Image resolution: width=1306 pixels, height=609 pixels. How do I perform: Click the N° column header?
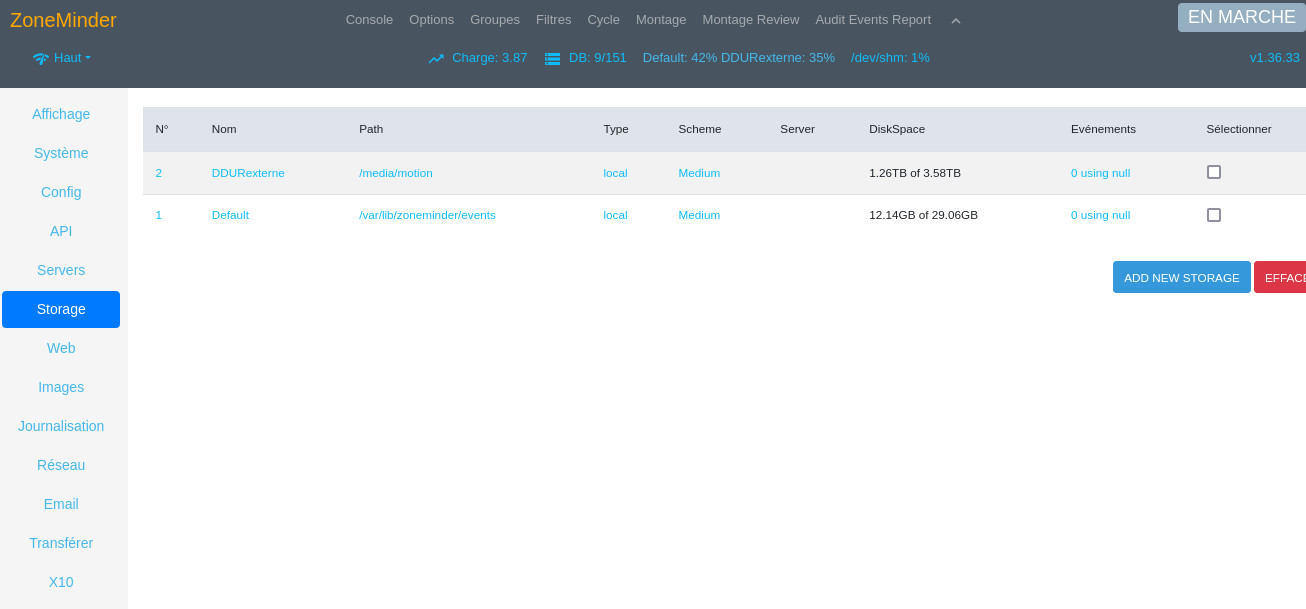tap(162, 129)
